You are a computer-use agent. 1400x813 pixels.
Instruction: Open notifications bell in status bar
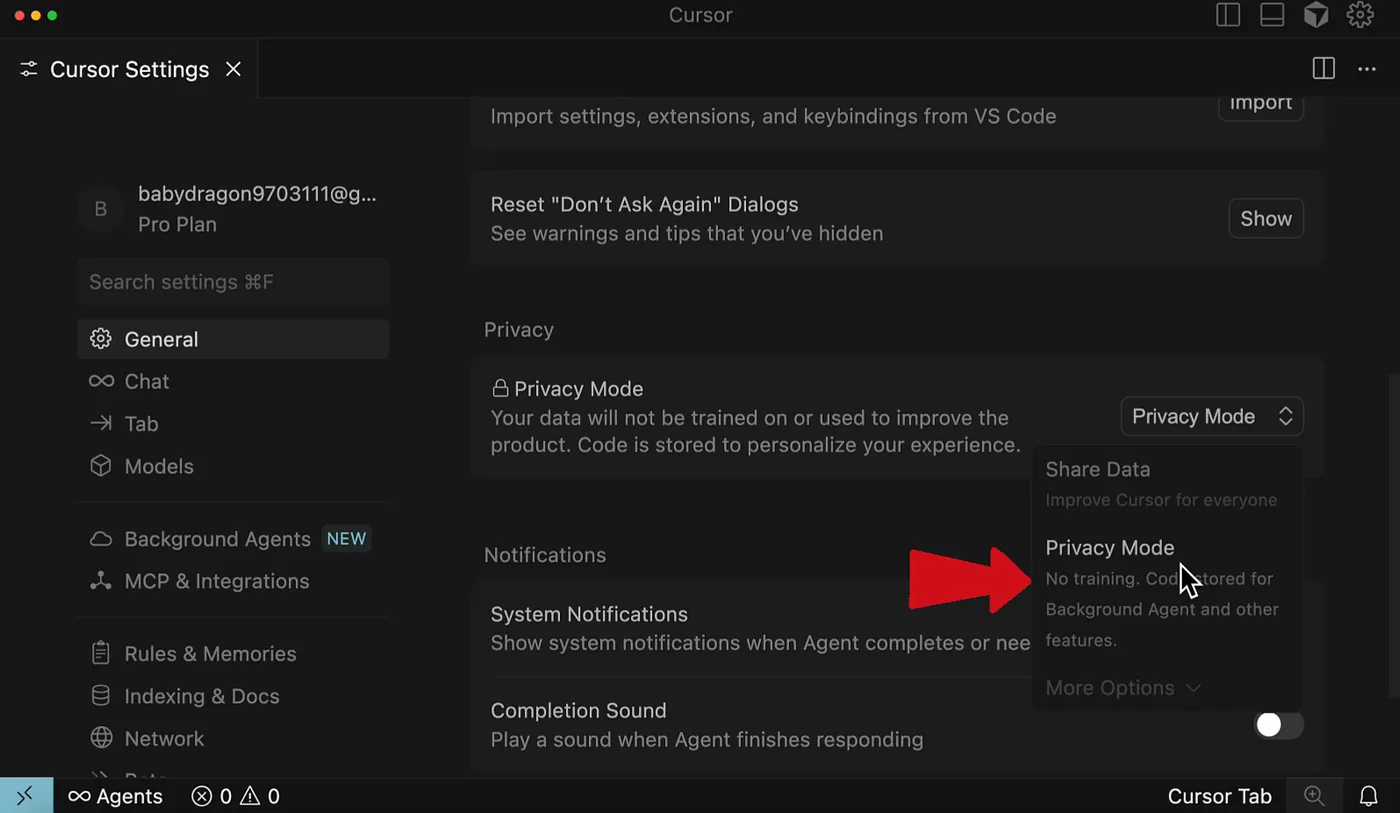click(x=1369, y=796)
